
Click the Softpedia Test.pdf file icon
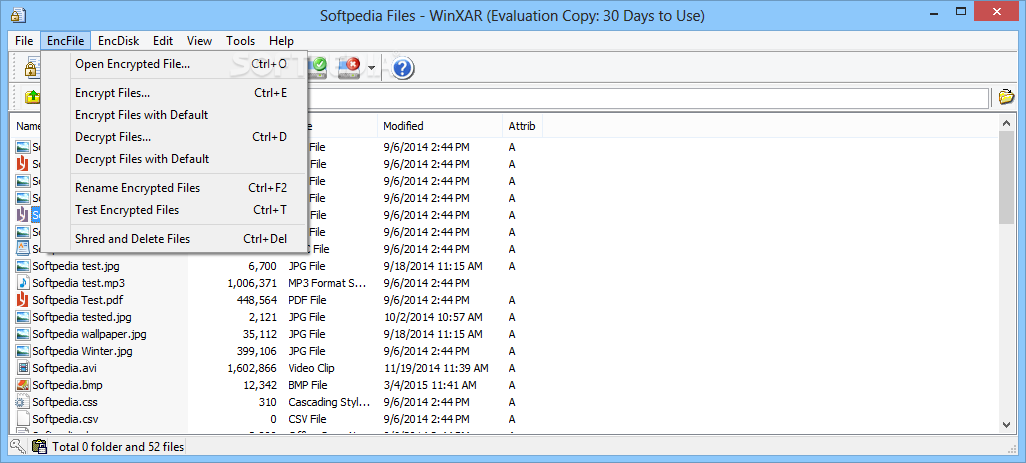click(23, 300)
